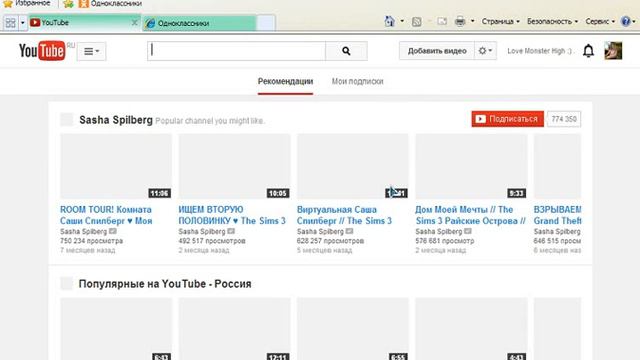This screenshot has height=360, width=640.
Task: Click the 750 234 просмотра view count
Action: pyautogui.click(x=91, y=241)
